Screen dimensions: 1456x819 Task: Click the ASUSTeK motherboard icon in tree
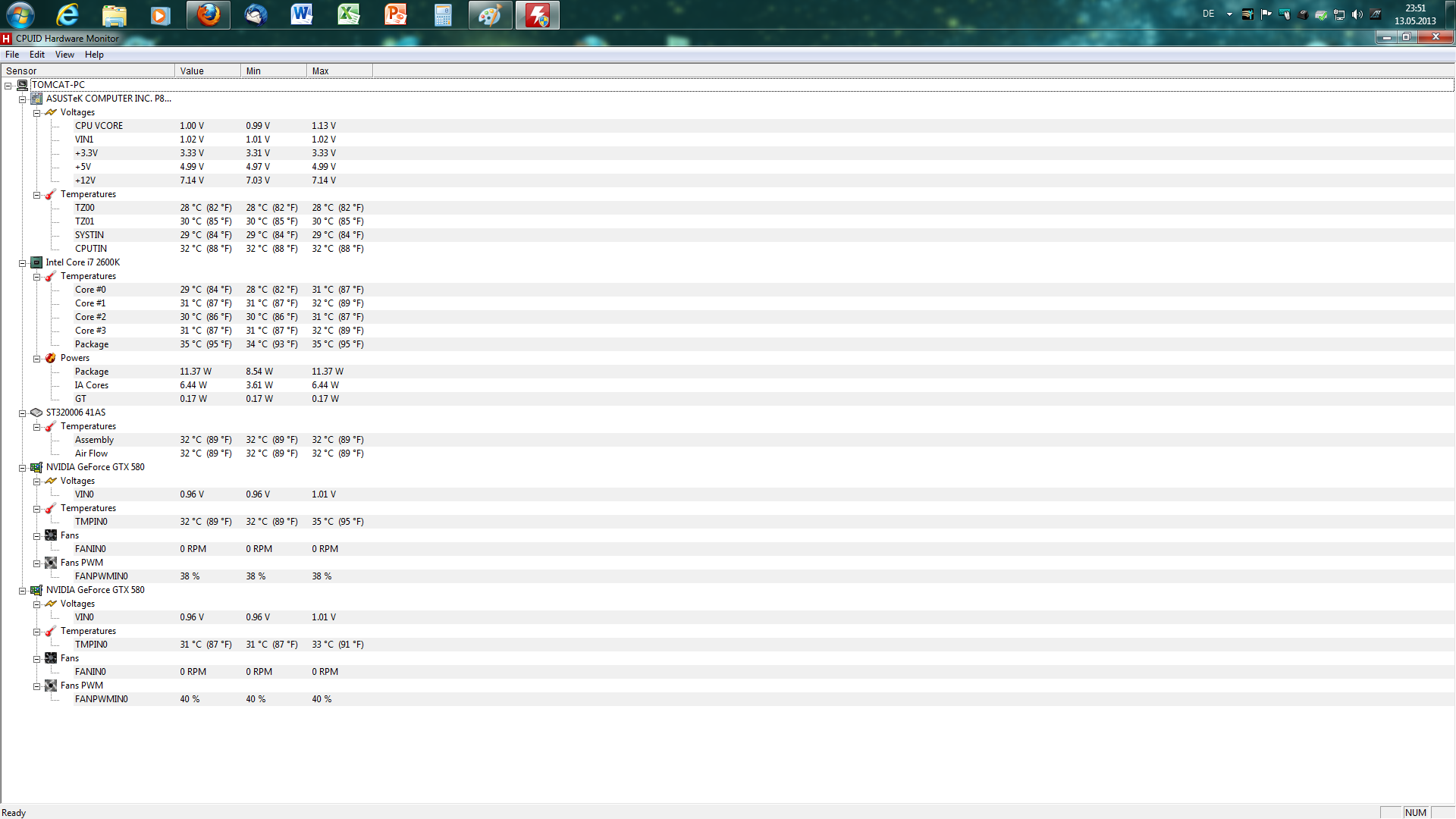tap(36, 99)
